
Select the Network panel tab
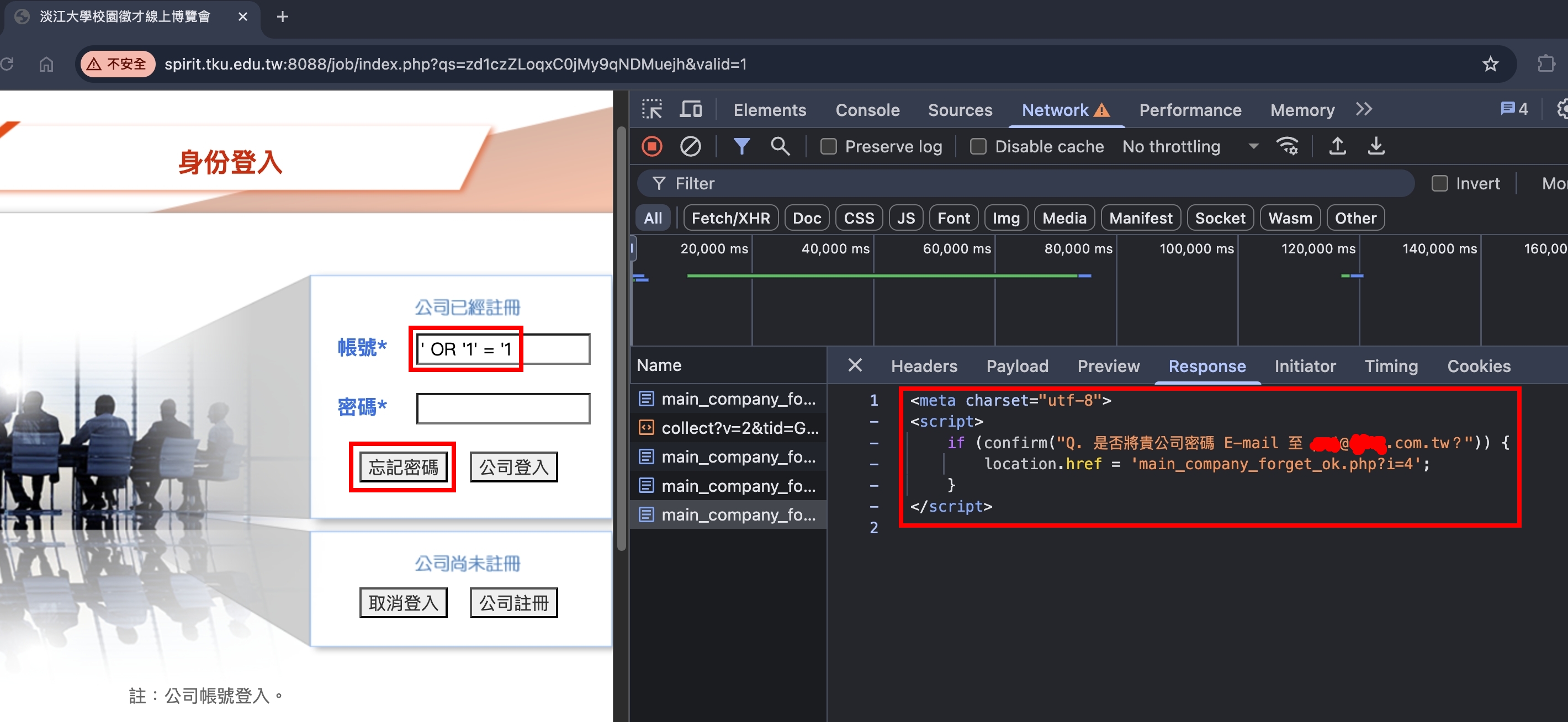point(1066,110)
